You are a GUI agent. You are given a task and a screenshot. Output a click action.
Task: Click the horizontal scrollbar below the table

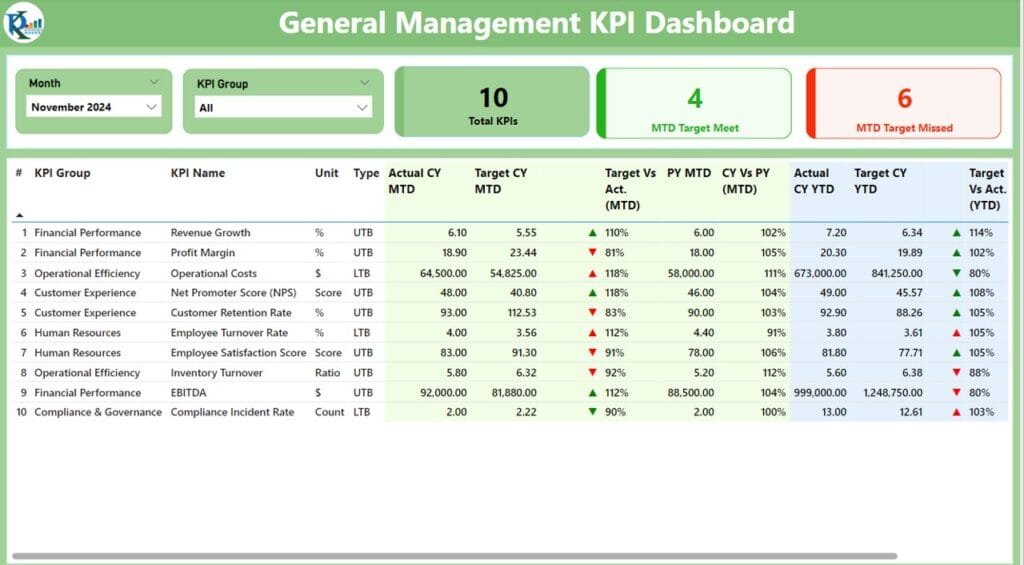pyautogui.click(x=455, y=557)
